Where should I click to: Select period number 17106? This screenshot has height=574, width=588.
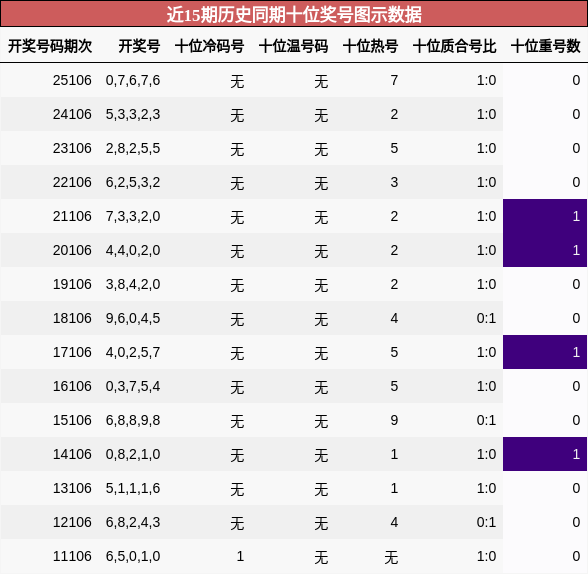pyautogui.click(x=72, y=352)
